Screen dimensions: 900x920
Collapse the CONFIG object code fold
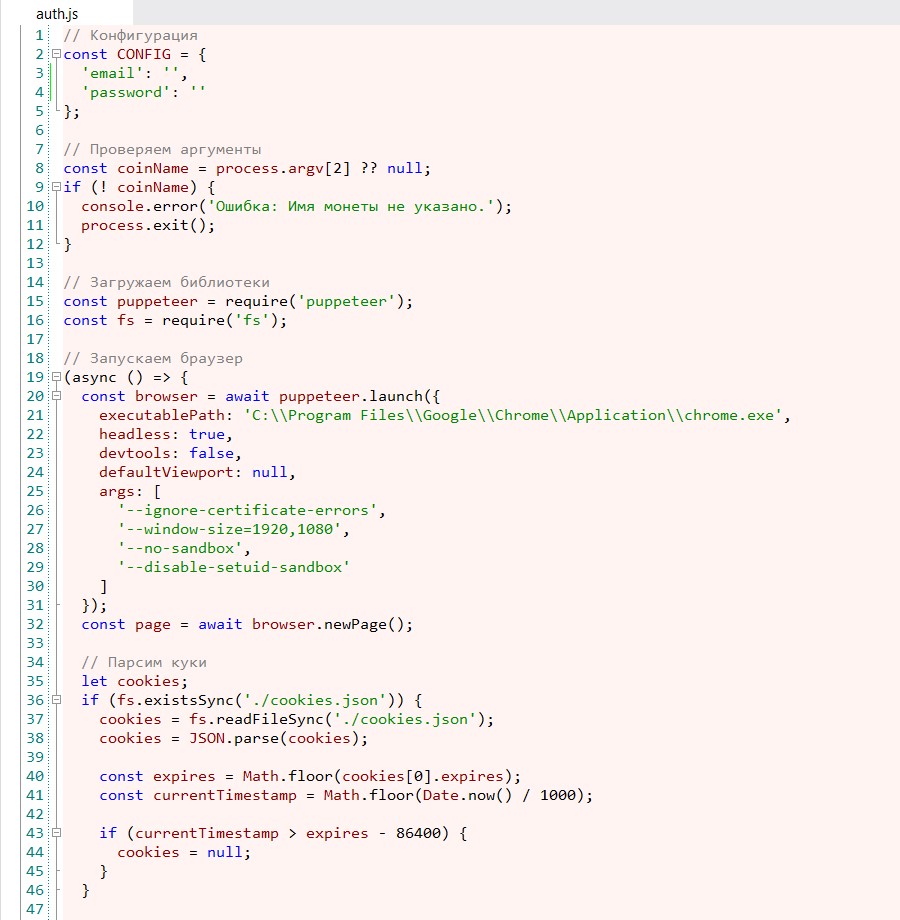point(58,54)
